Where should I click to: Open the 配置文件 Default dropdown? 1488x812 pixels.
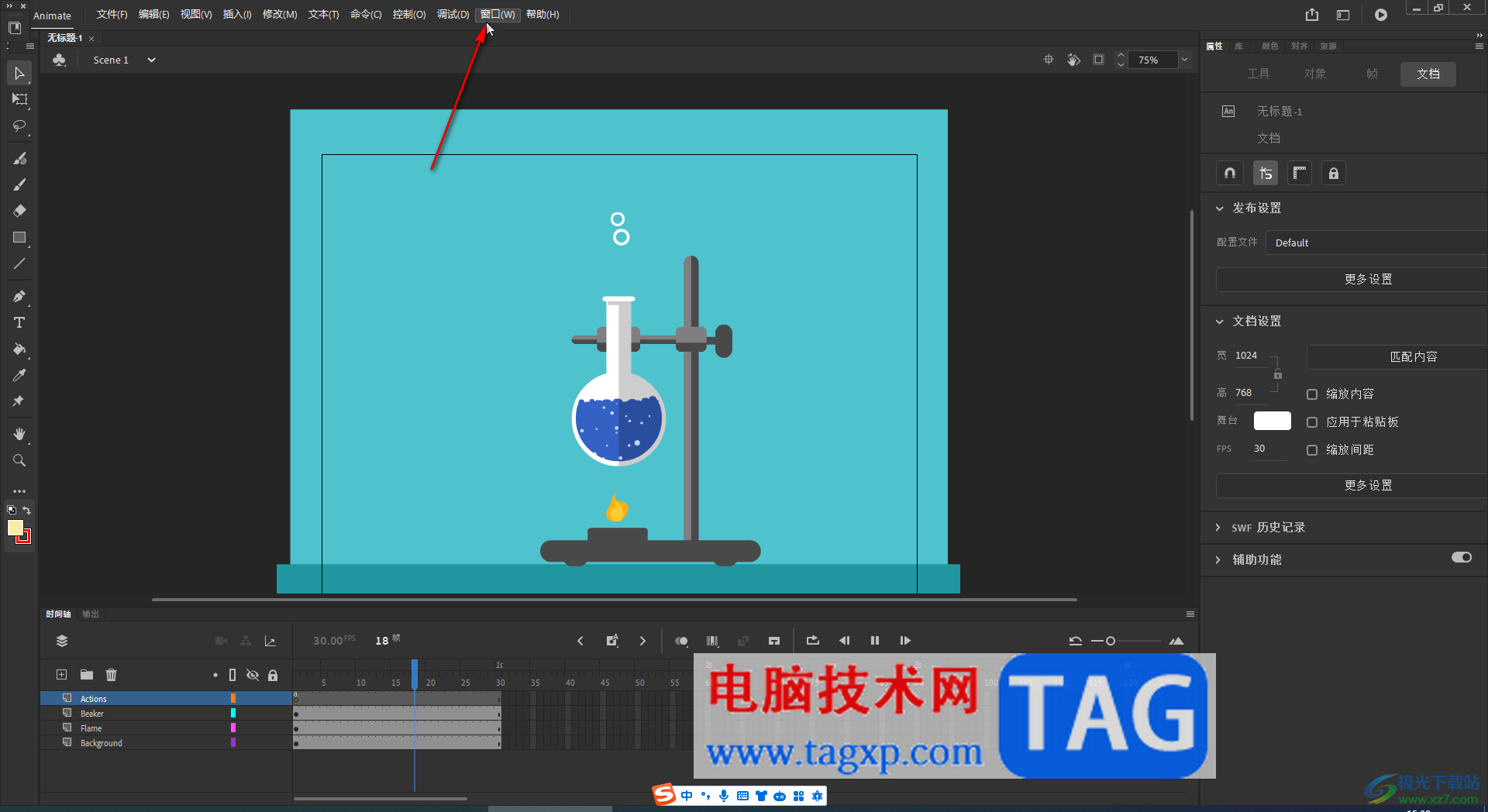click(1376, 243)
